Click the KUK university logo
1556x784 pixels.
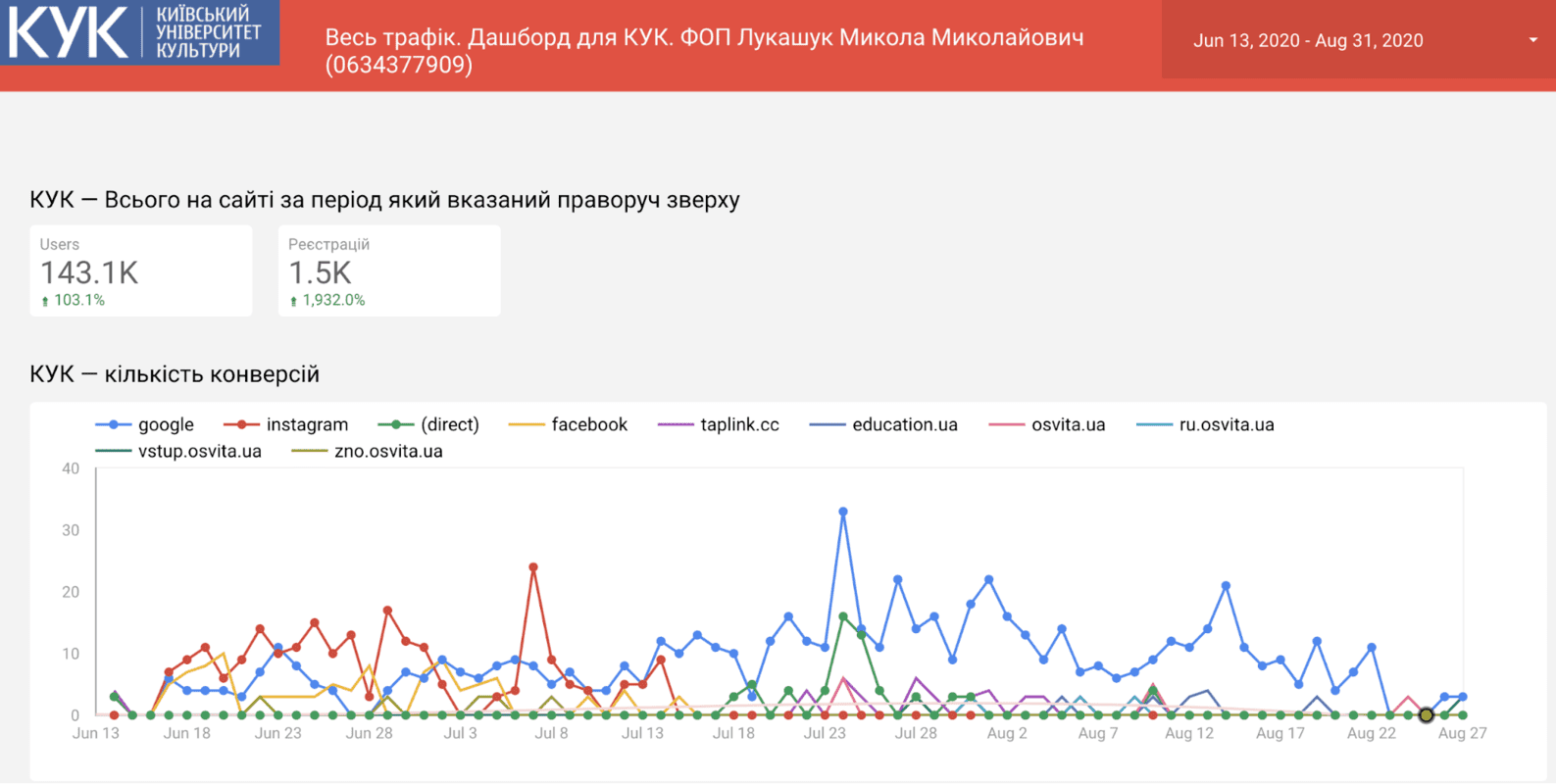[x=139, y=32]
